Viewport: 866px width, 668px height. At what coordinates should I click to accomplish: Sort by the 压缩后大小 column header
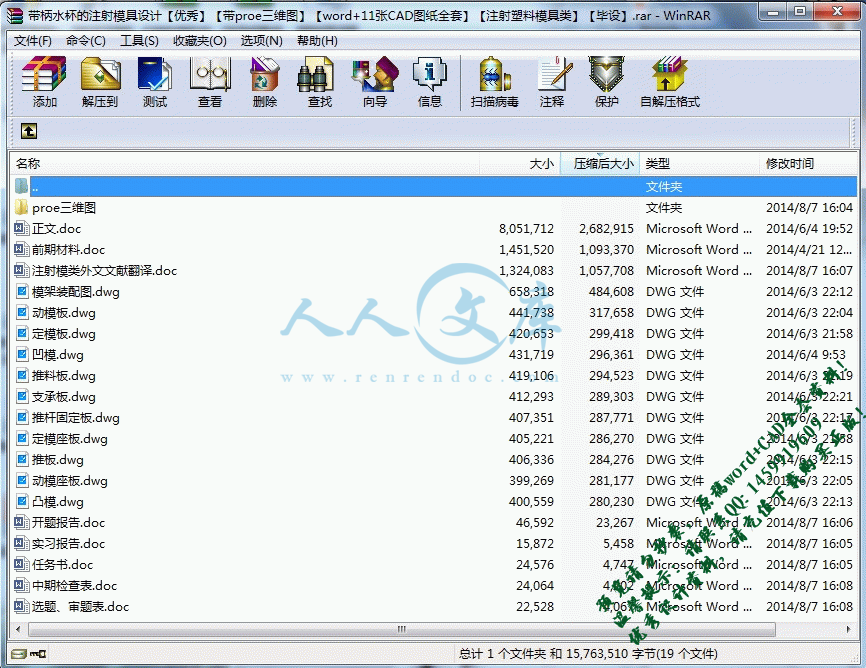coord(600,164)
